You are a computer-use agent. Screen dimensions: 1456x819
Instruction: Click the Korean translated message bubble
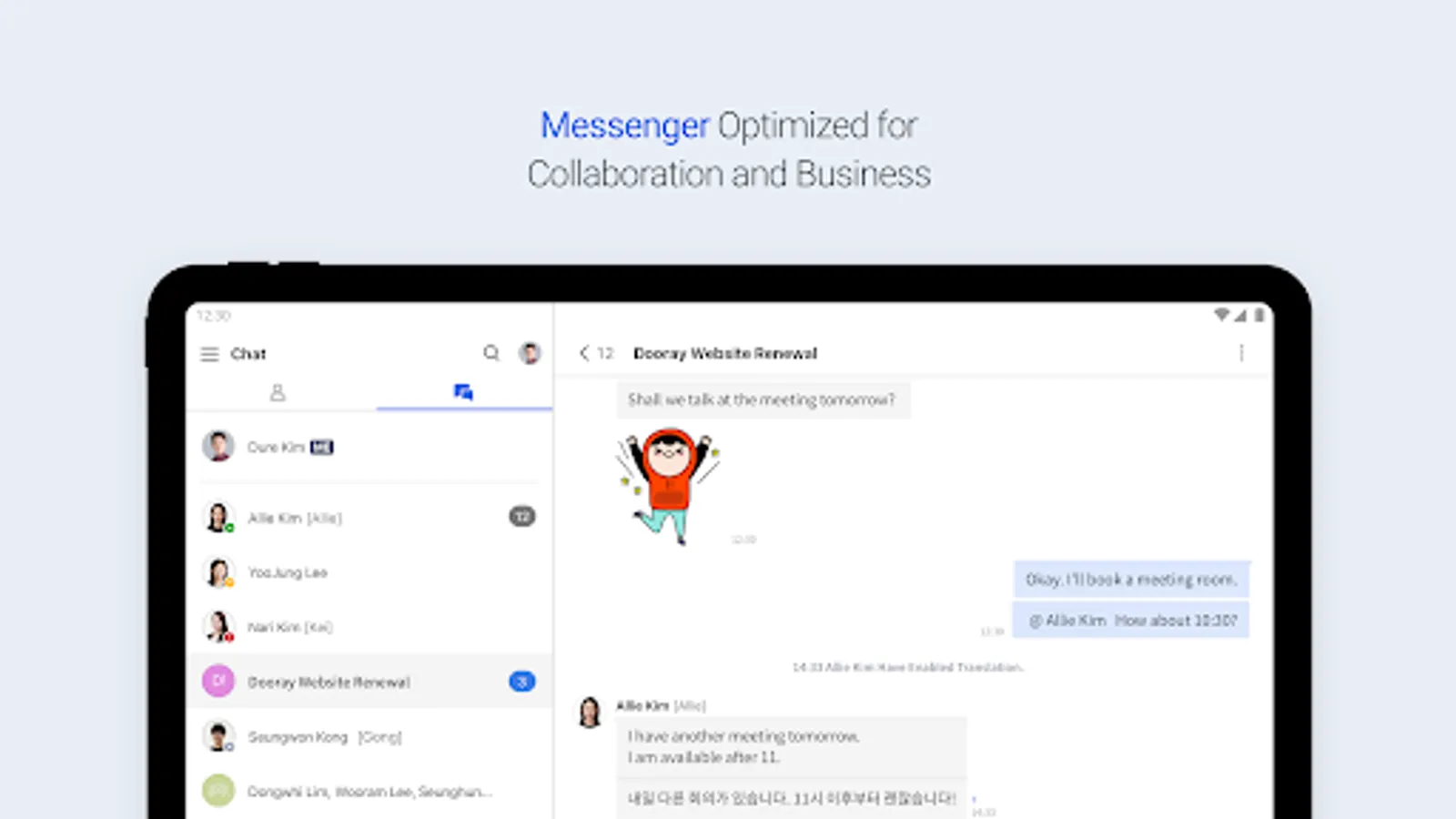coord(791,798)
